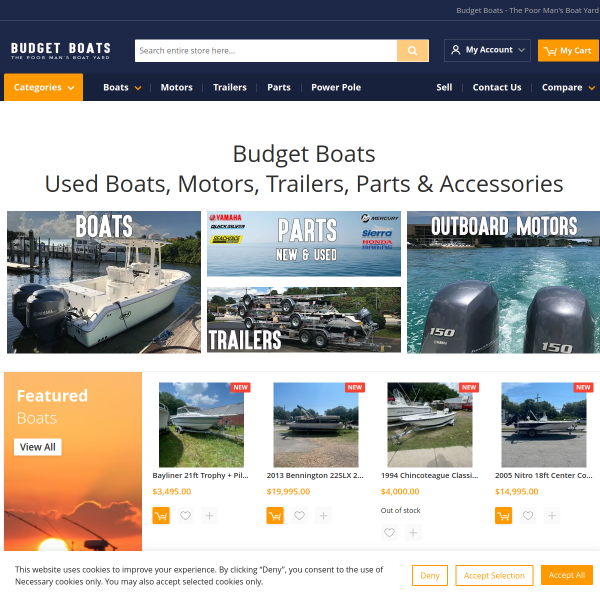Click the Accept All cookies button

(x=567, y=575)
